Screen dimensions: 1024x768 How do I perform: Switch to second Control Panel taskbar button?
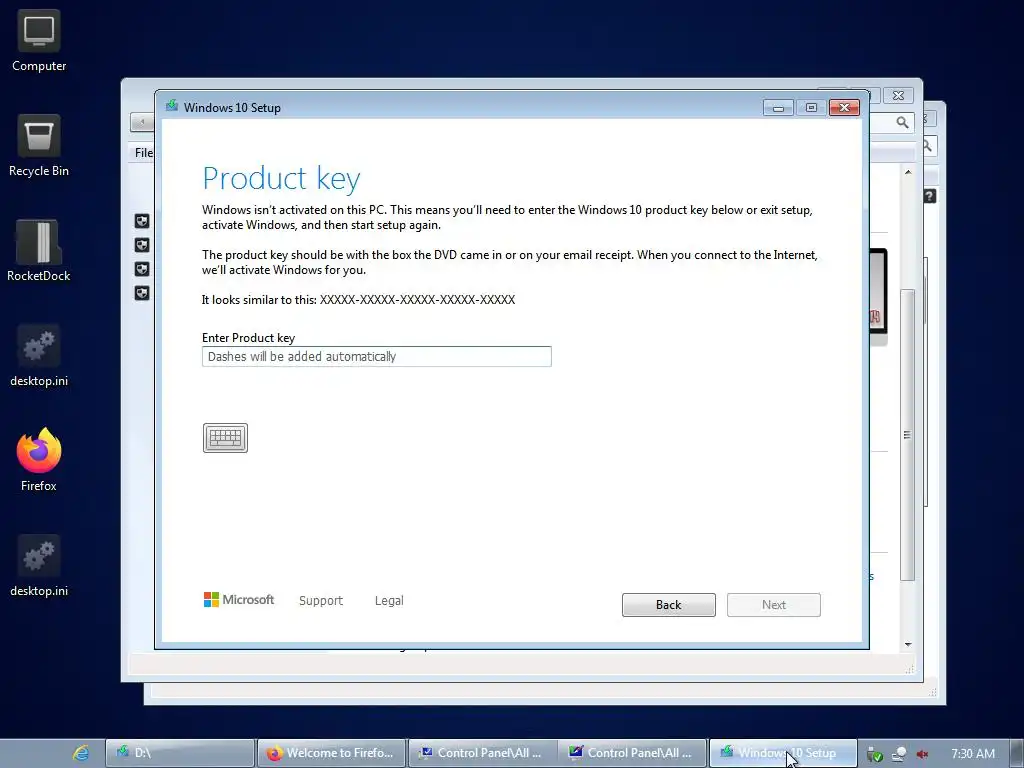click(633, 753)
